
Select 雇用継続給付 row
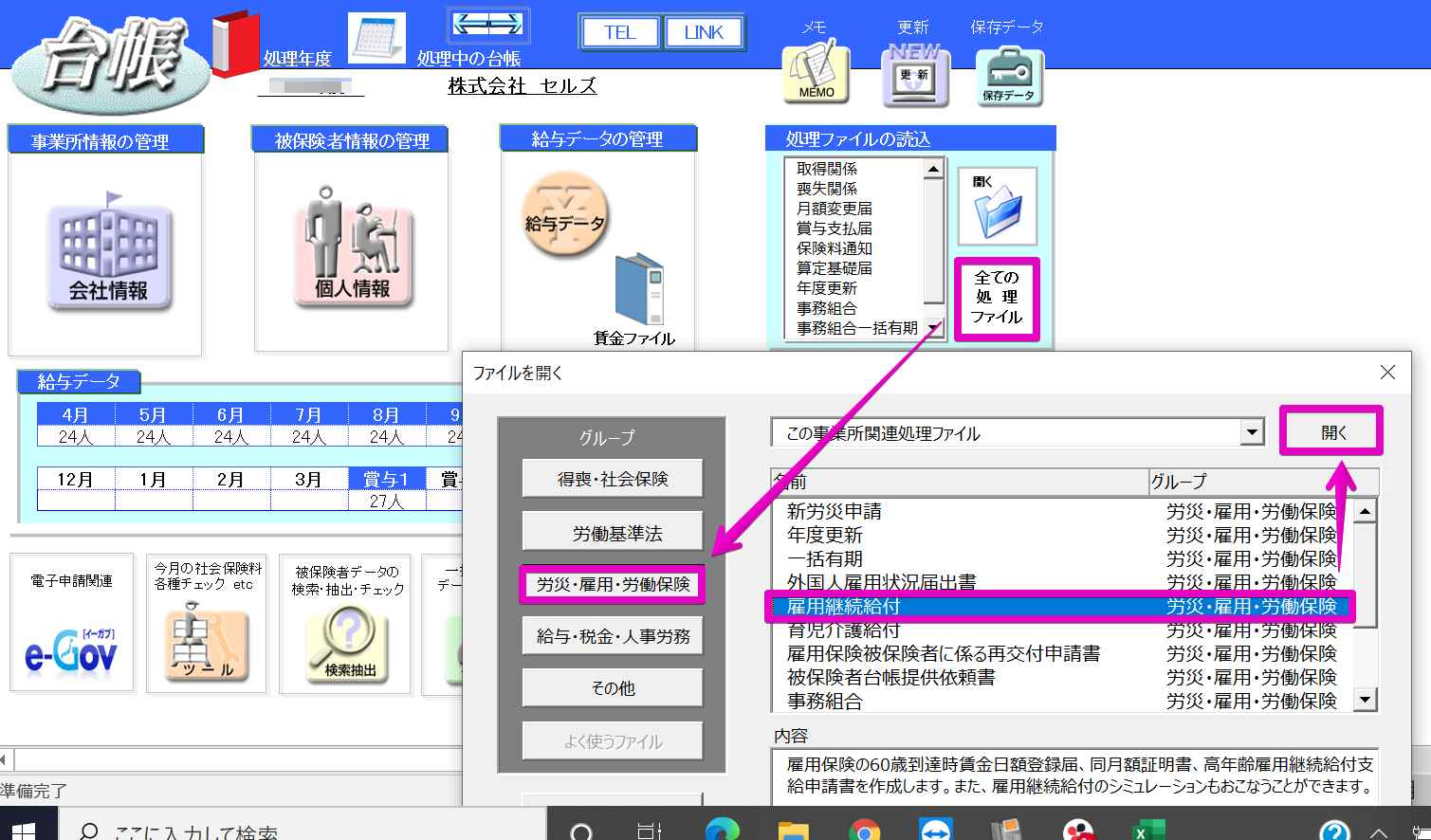coord(1061,606)
